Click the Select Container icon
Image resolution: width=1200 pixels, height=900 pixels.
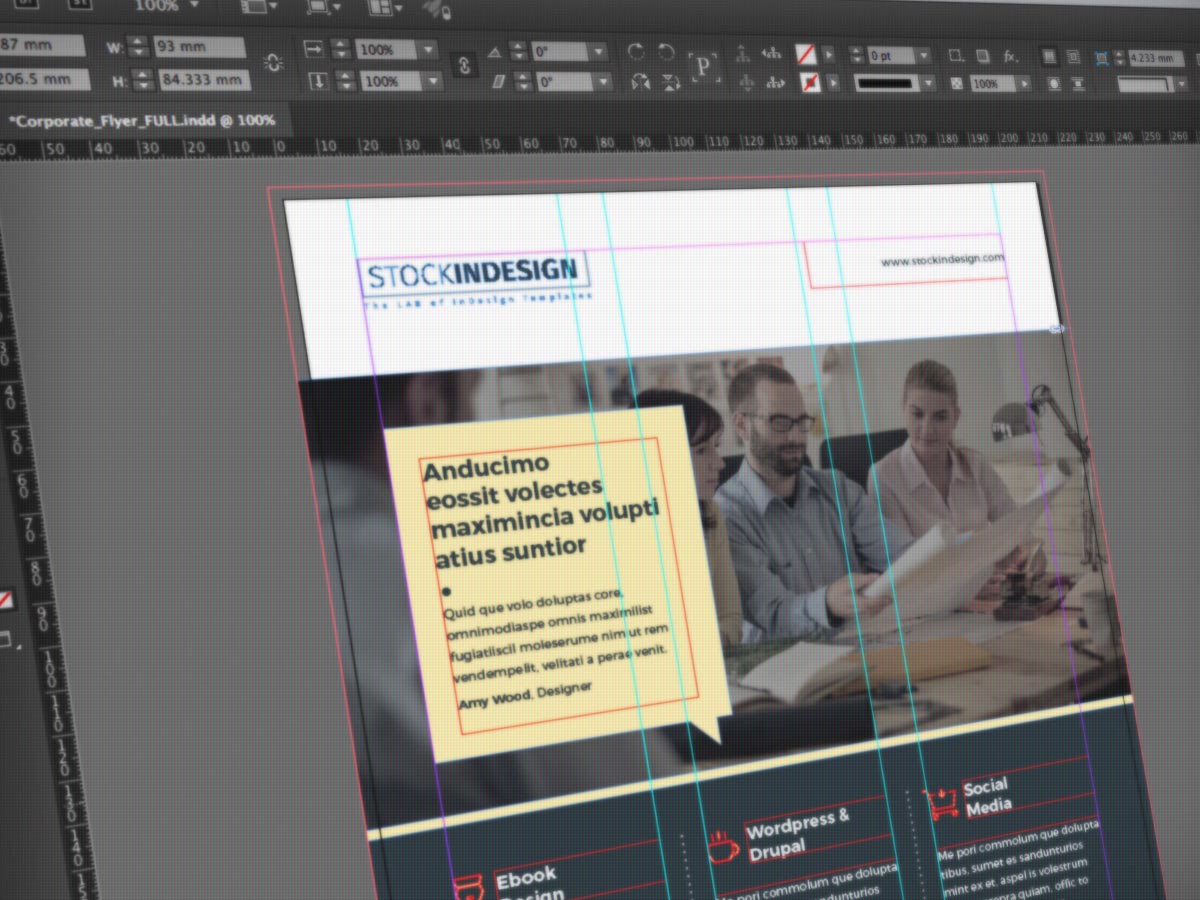(744, 53)
